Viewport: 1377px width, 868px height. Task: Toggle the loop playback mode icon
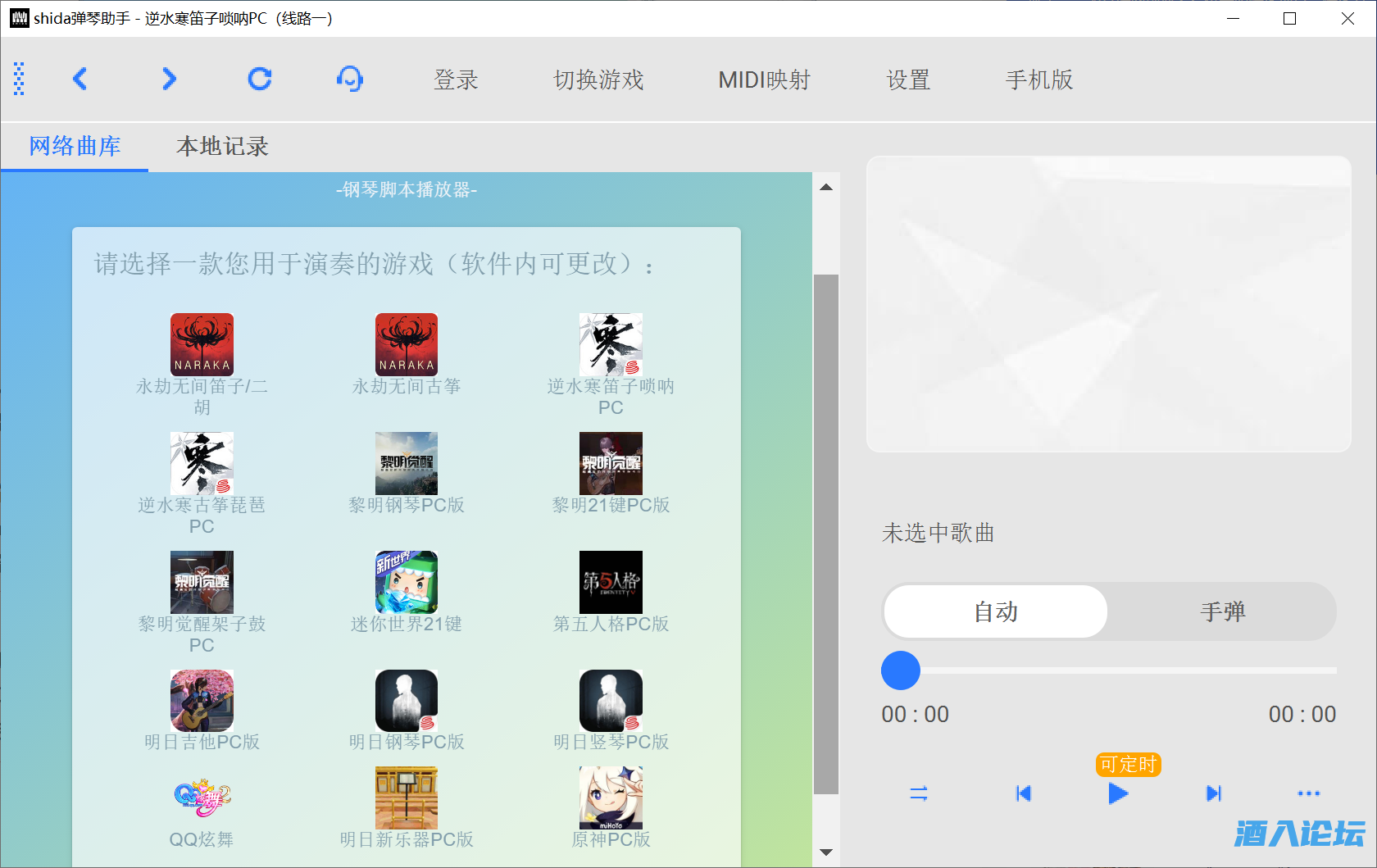coord(919,793)
